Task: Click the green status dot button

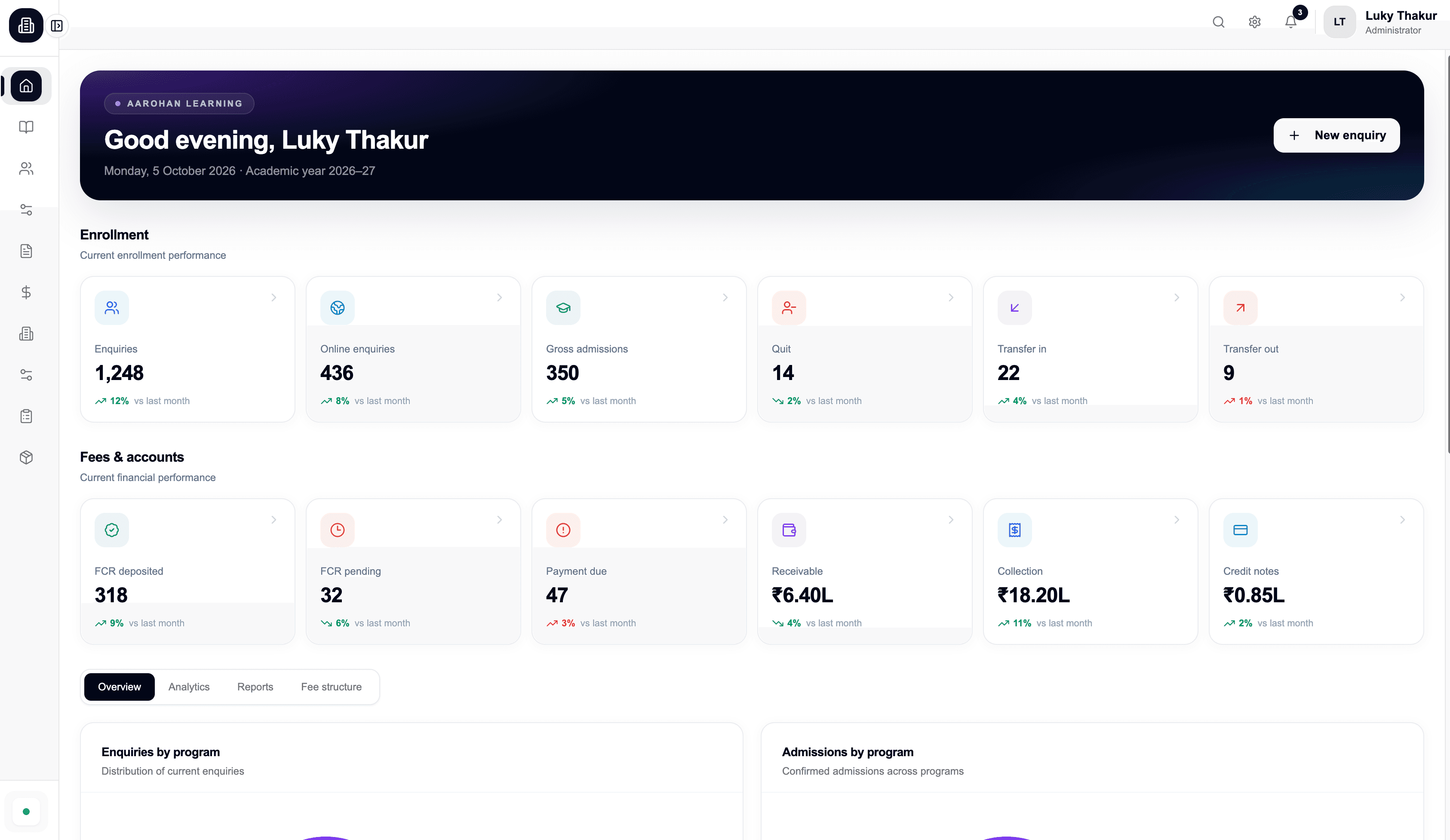Action: 26,811
